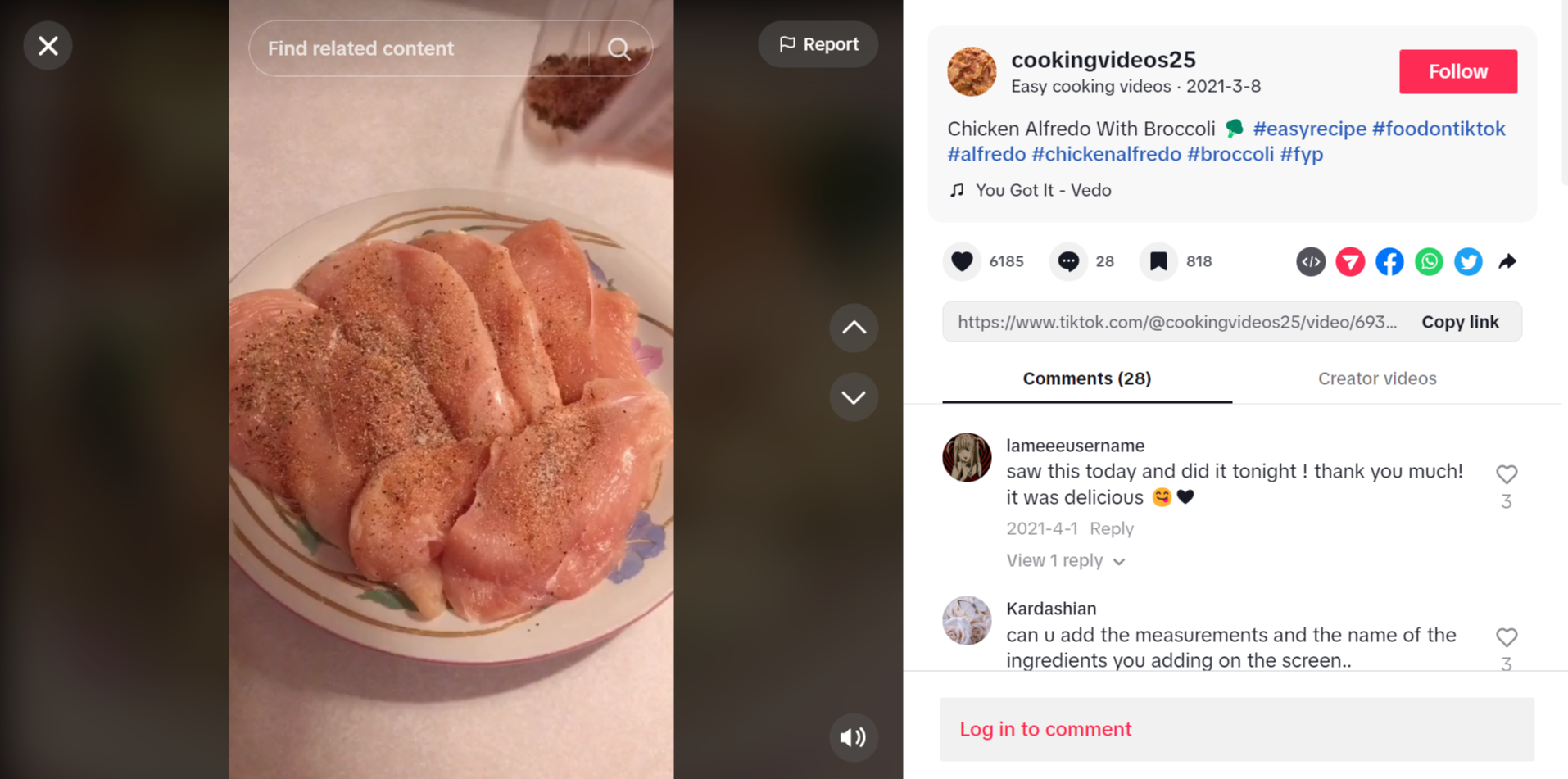Share video via Twitter icon
The image size is (1568, 779).
pyautogui.click(x=1468, y=262)
